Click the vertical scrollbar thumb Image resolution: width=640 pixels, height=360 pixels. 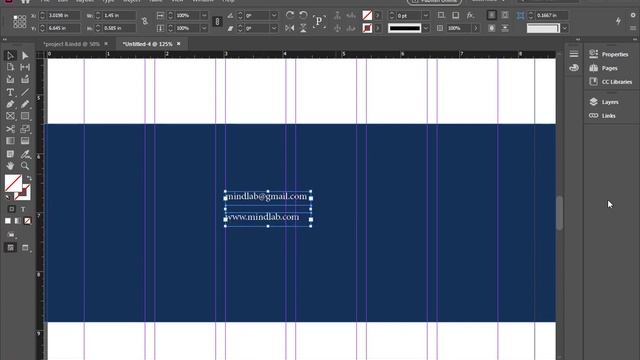[x=559, y=213]
